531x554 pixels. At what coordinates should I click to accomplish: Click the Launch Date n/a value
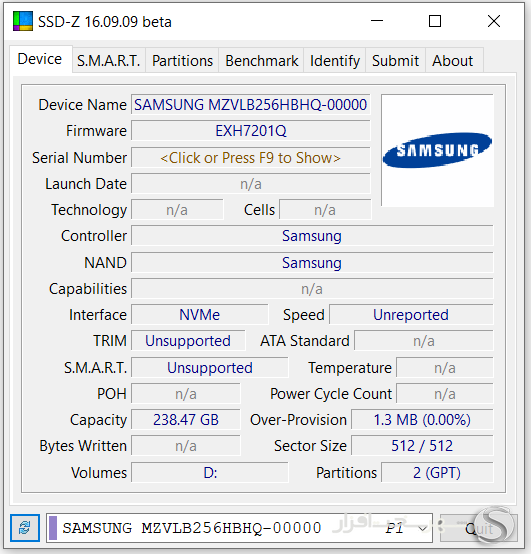251,184
